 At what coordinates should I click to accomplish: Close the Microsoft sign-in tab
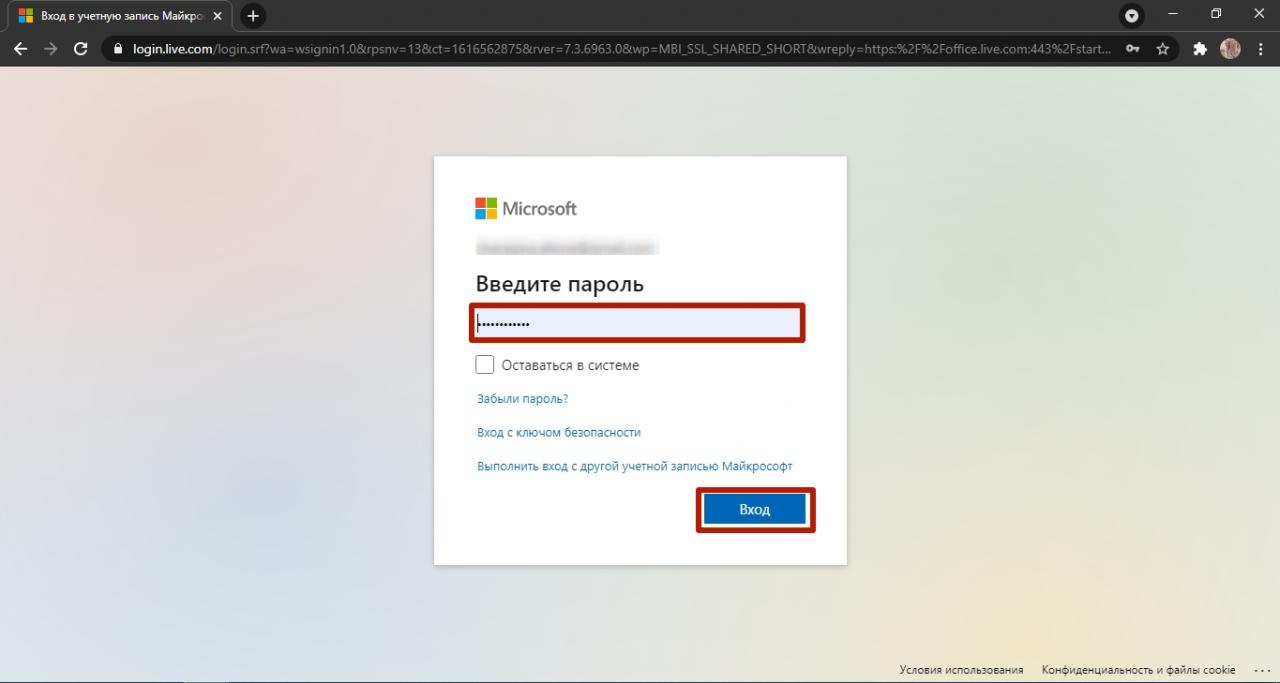(218, 16)
